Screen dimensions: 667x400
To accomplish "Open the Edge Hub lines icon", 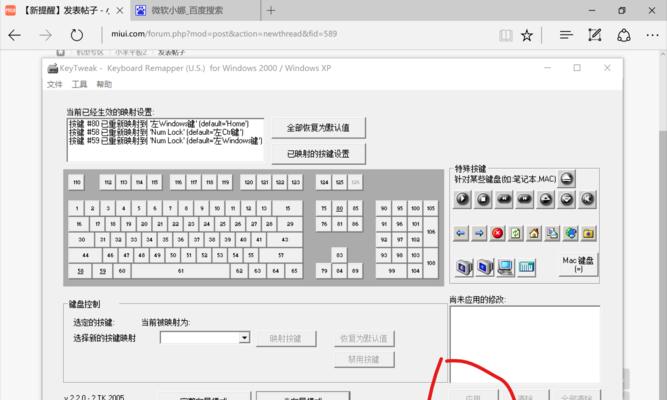I will point(566,35).
